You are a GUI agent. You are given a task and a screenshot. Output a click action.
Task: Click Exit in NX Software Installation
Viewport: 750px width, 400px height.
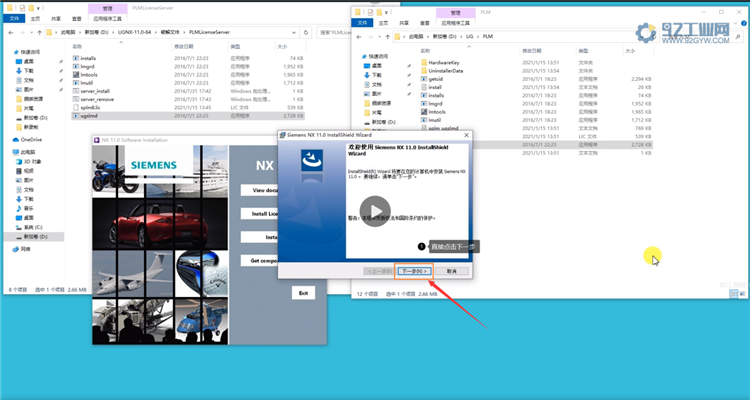point(303,293)
